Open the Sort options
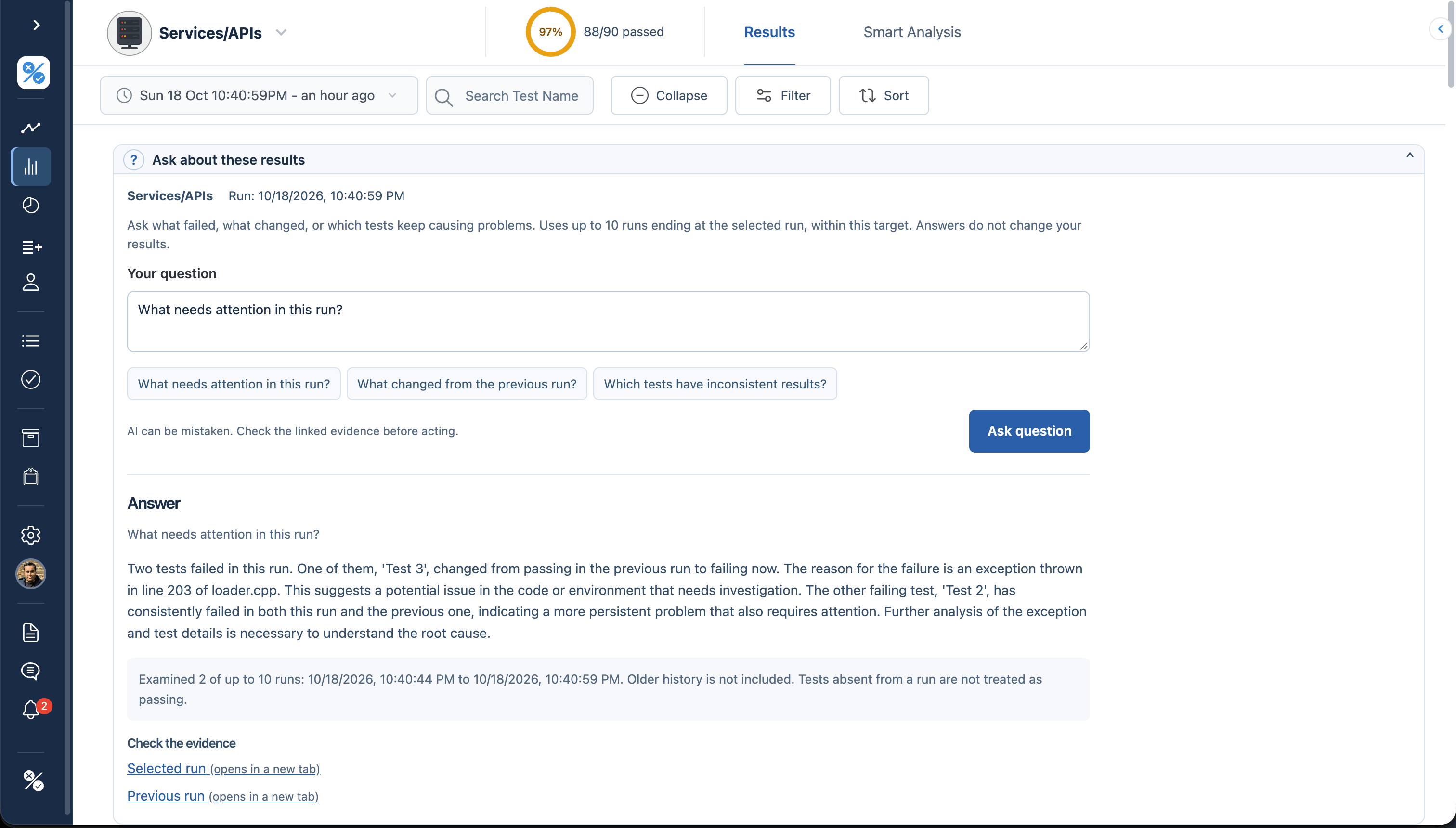 coord(884,95)
